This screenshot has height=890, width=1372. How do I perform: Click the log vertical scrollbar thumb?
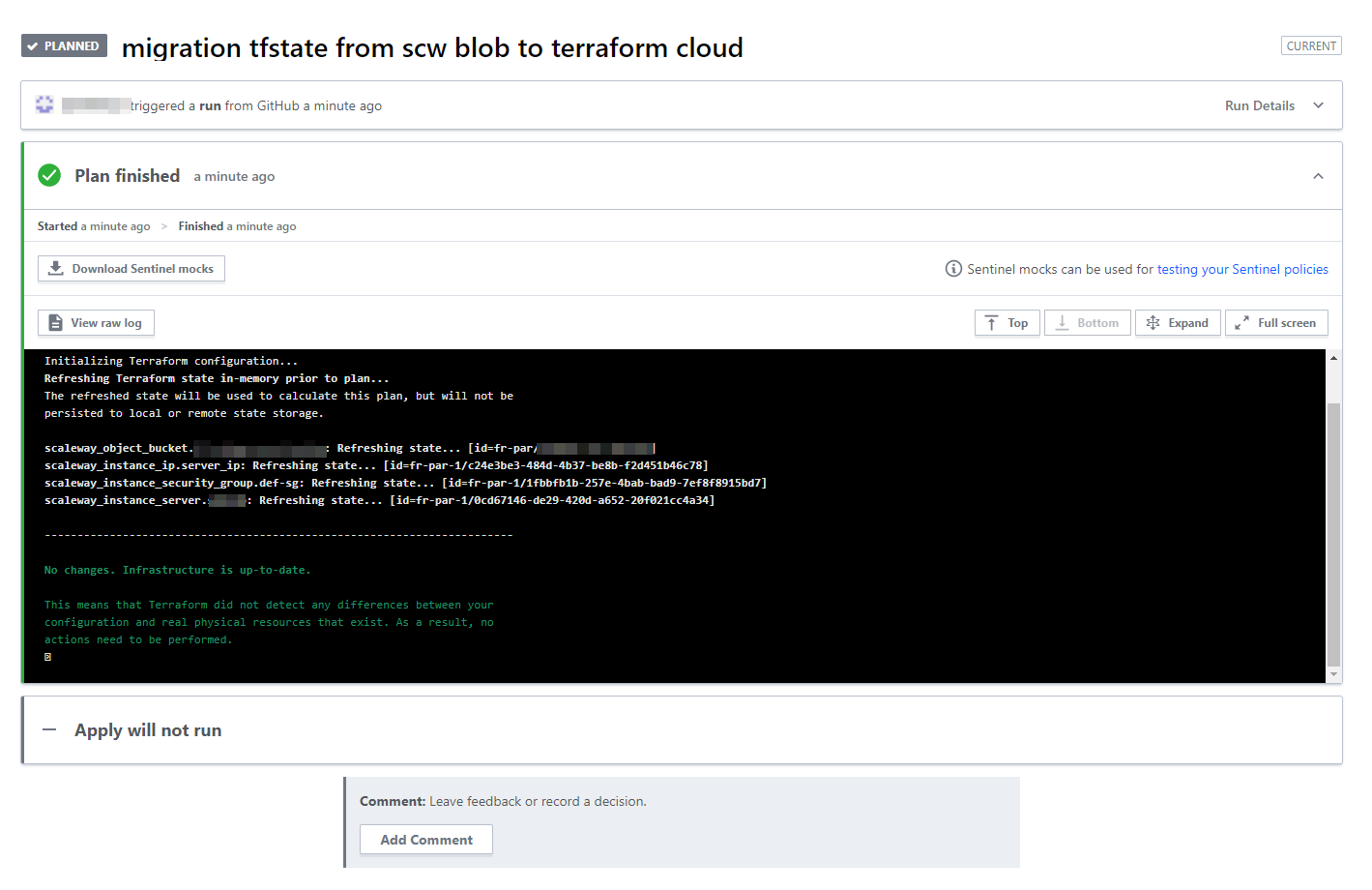click(1333, 534)
